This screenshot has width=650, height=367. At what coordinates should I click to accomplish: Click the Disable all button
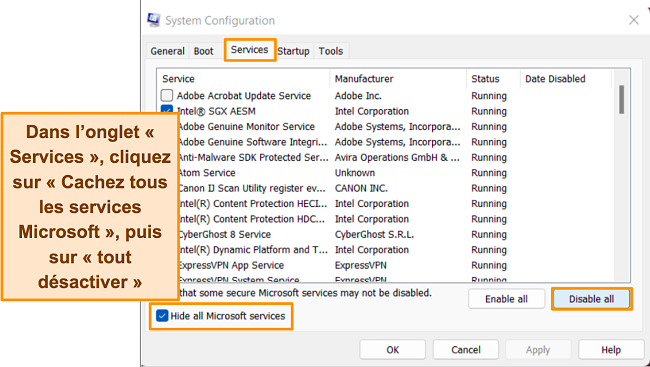click(x=591, y=299)
